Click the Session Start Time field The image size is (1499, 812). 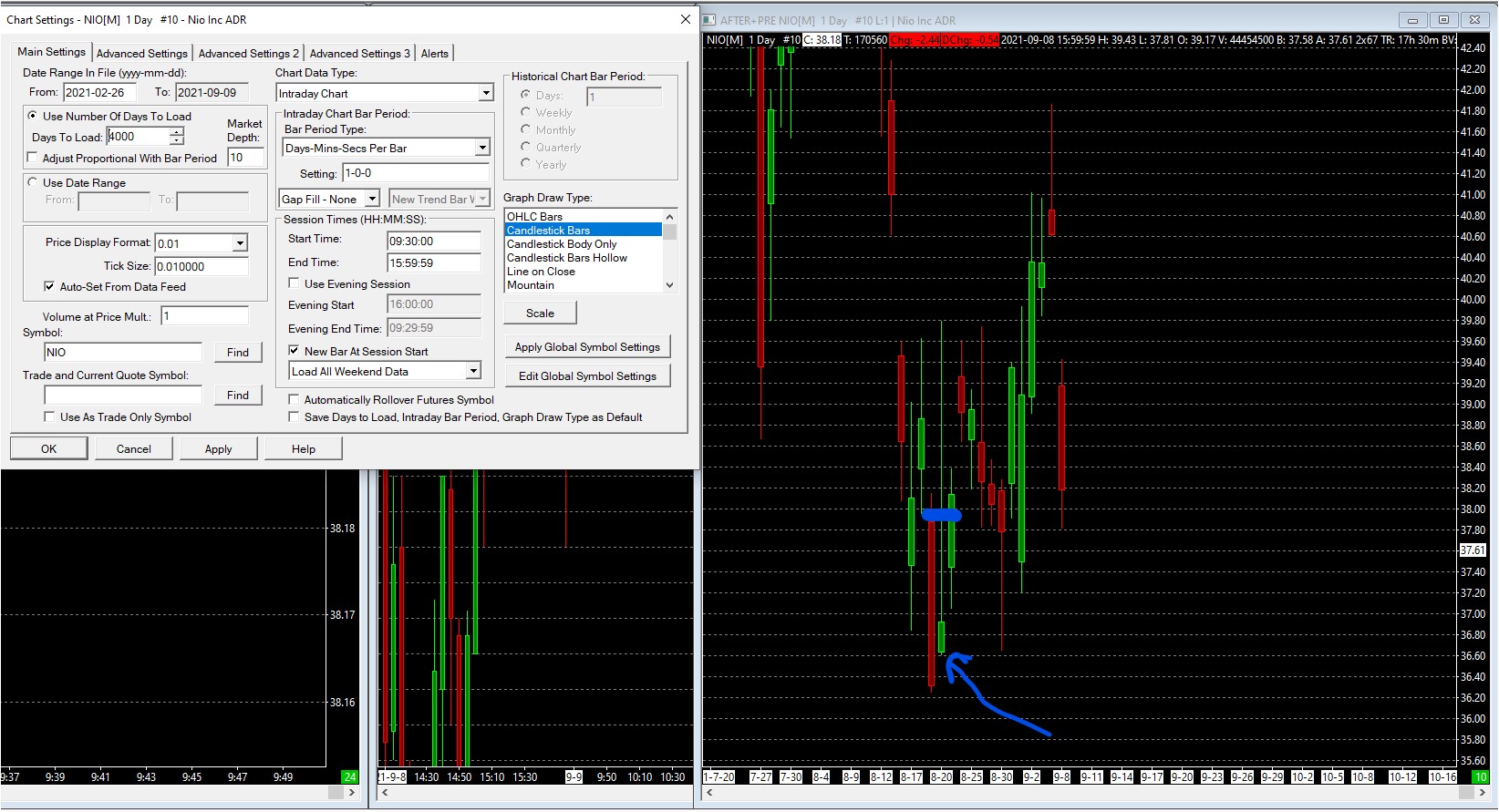(x=433, y=242)
